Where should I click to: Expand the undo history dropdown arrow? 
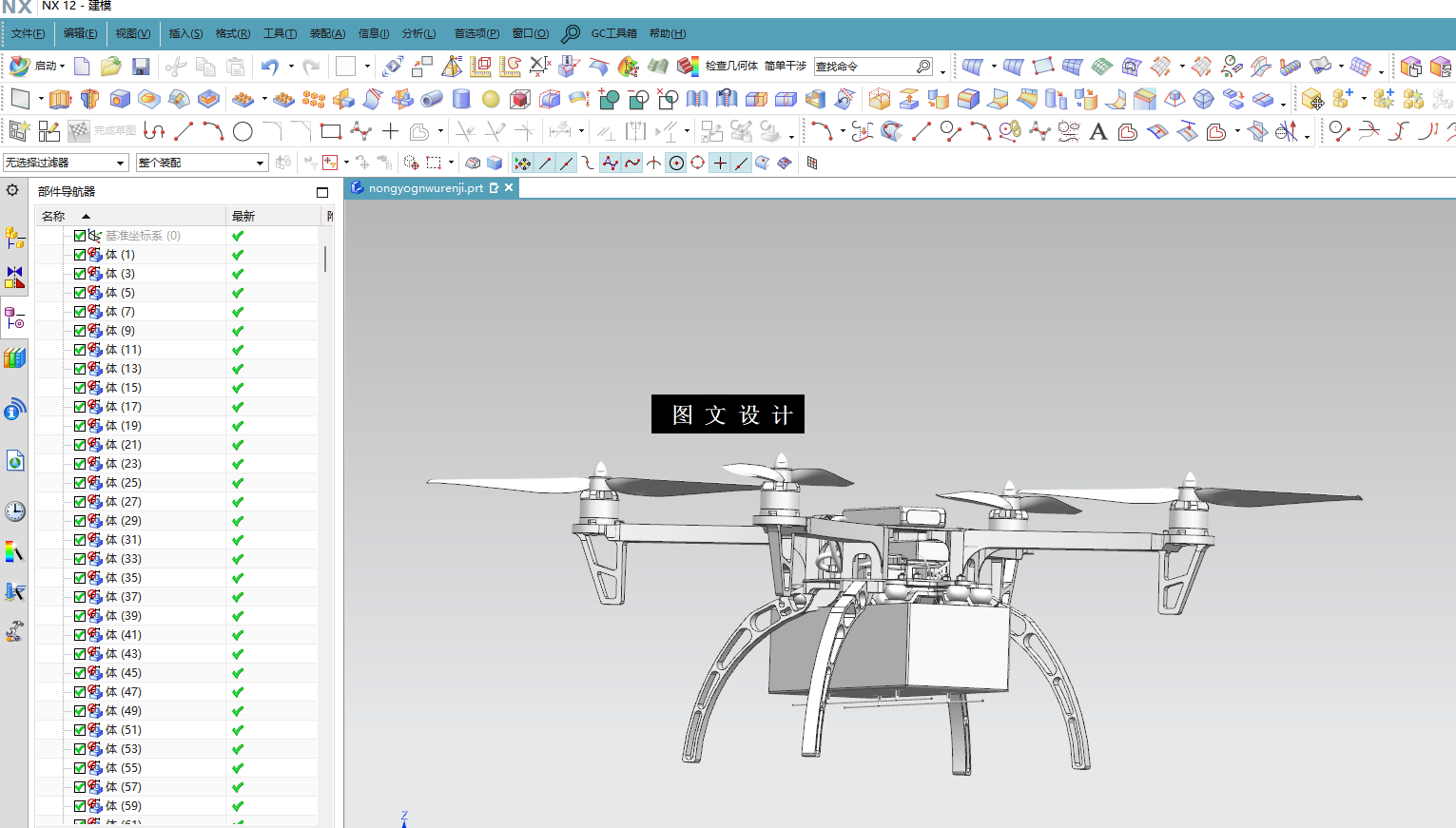click(291, 67)
